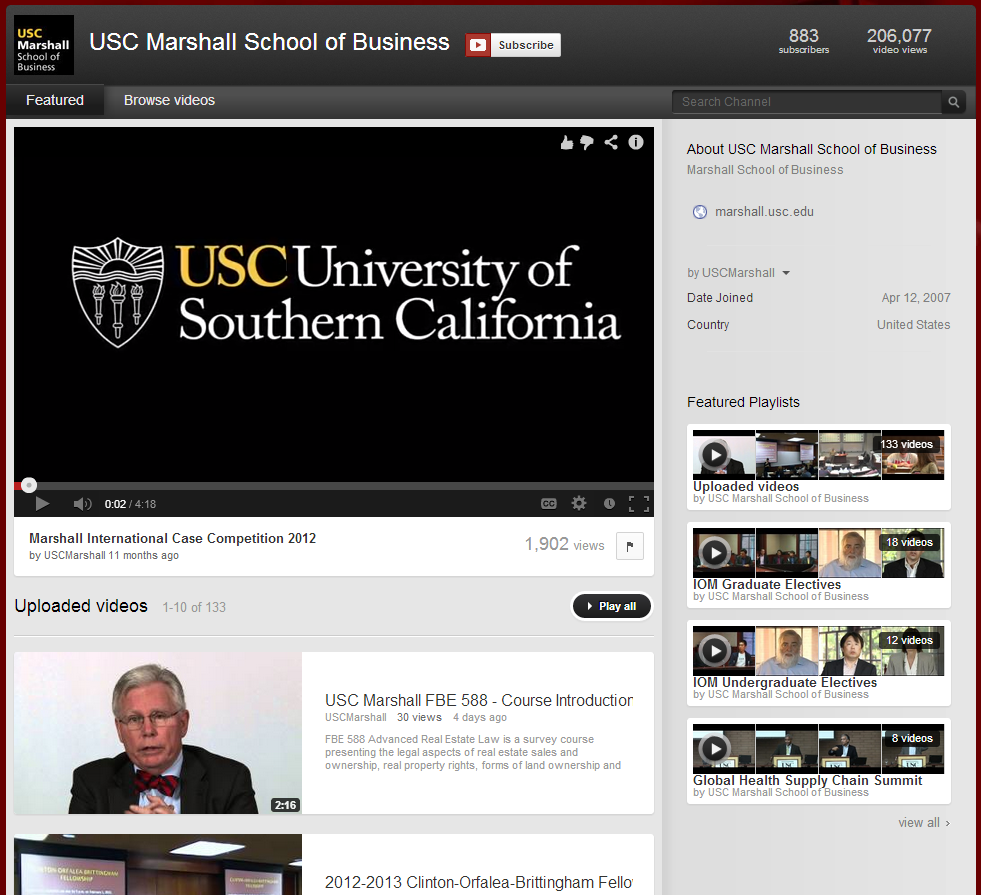
Task: Toggle the Watch Later clock icon
Action: [x=609, y=504]
